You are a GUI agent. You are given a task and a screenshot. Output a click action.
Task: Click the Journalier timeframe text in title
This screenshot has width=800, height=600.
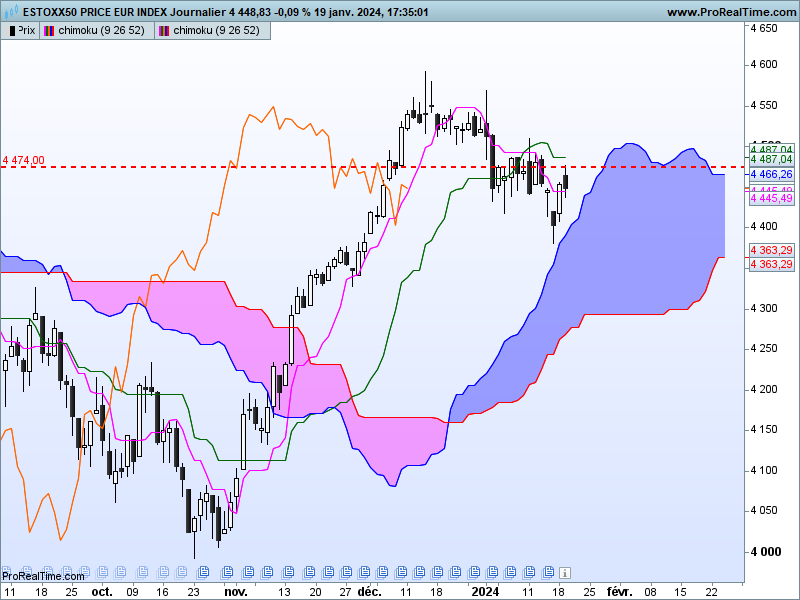click(197, 12)
